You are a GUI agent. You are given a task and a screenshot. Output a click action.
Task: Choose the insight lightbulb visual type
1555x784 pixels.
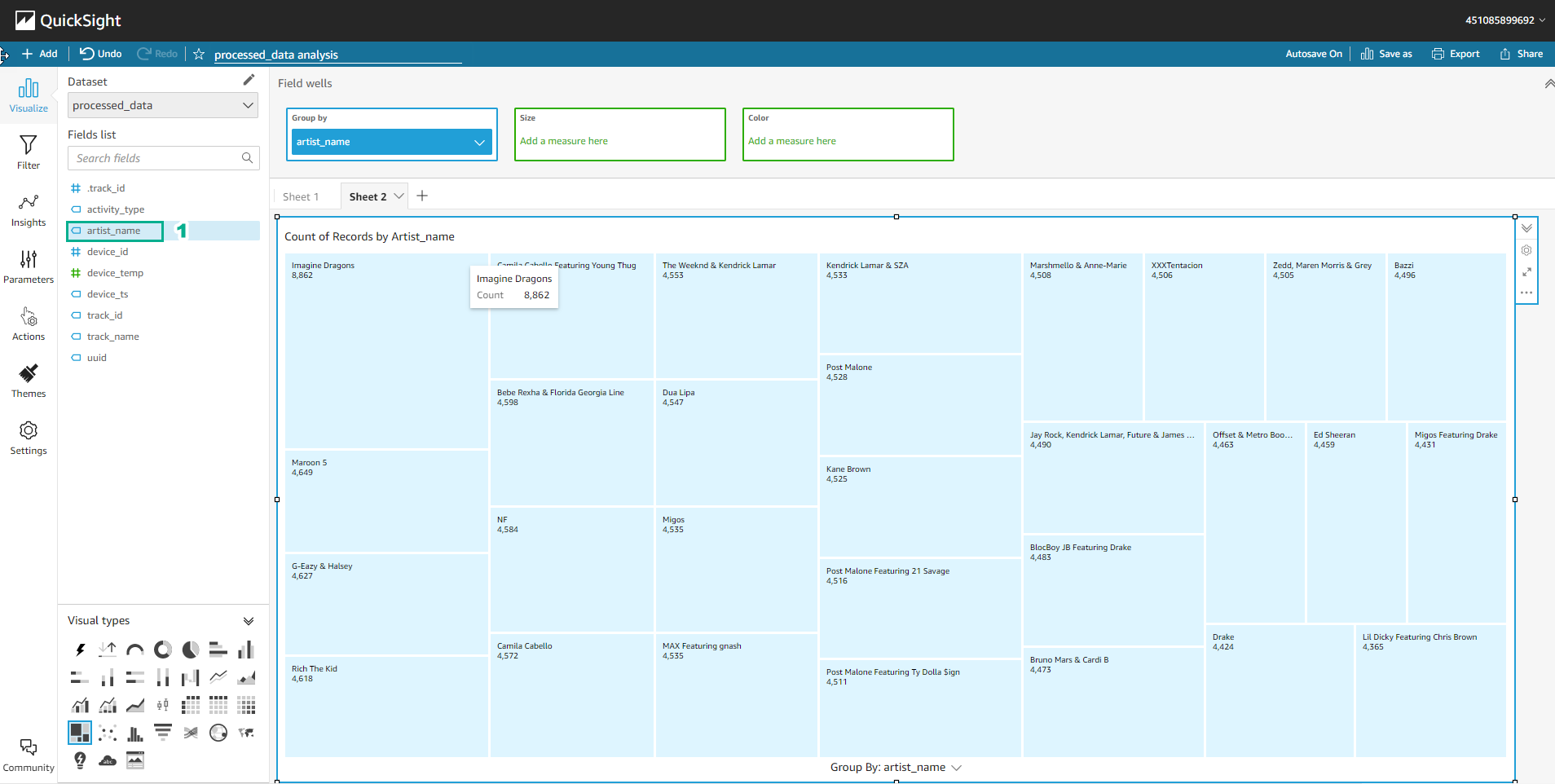tap(80, 760)
